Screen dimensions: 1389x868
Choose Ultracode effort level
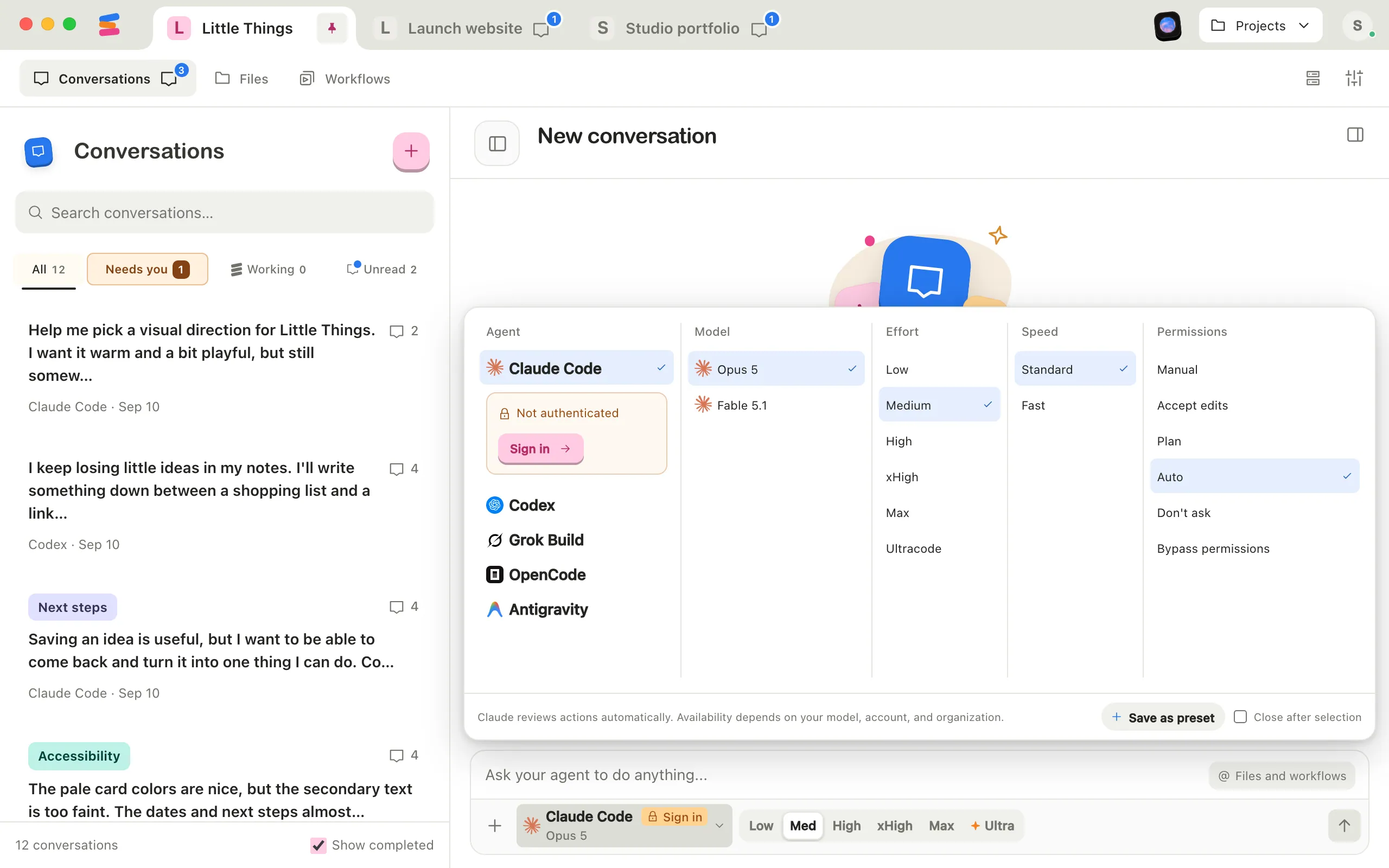939,549
